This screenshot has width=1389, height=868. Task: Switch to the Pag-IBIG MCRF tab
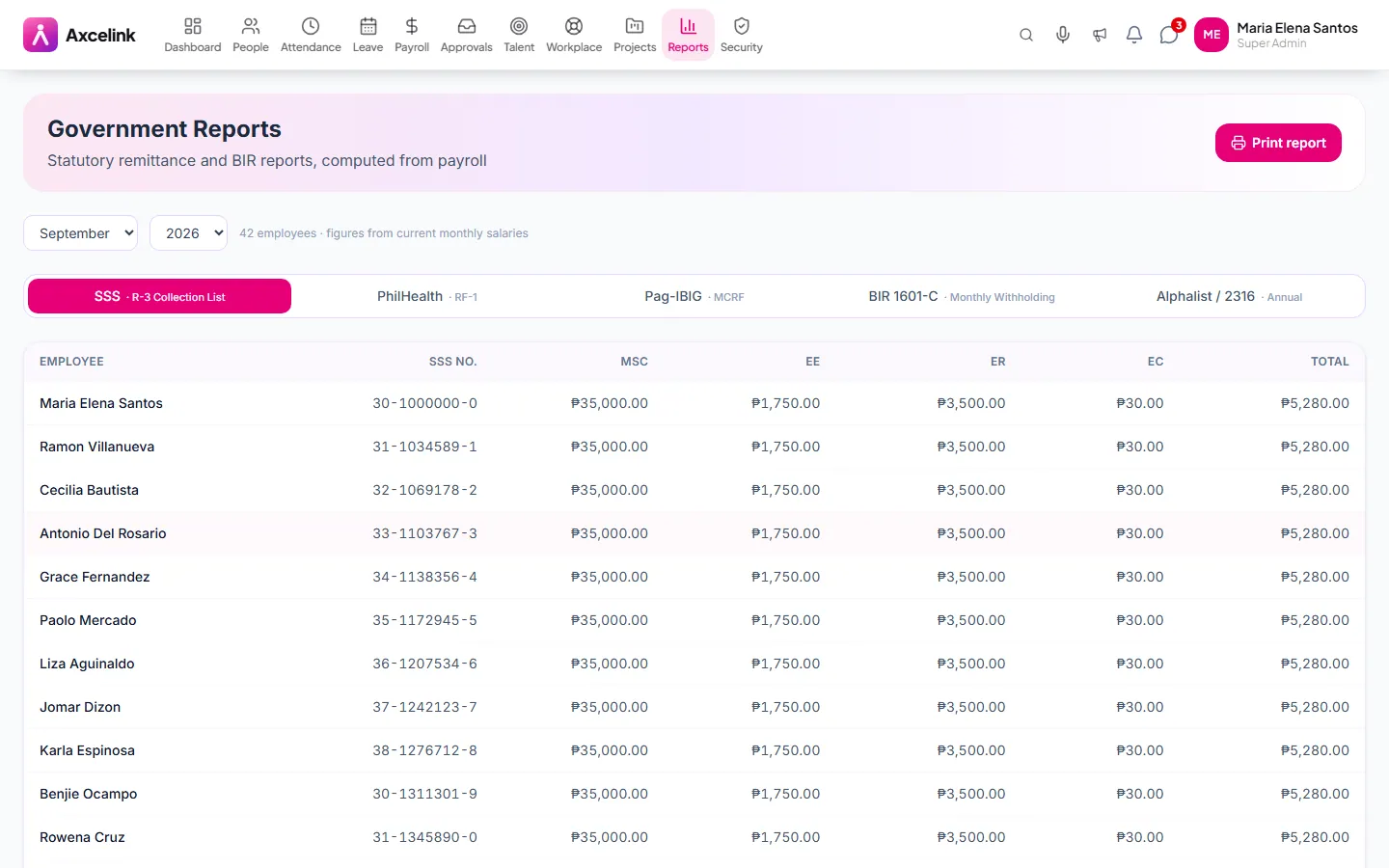pos(694,296)
